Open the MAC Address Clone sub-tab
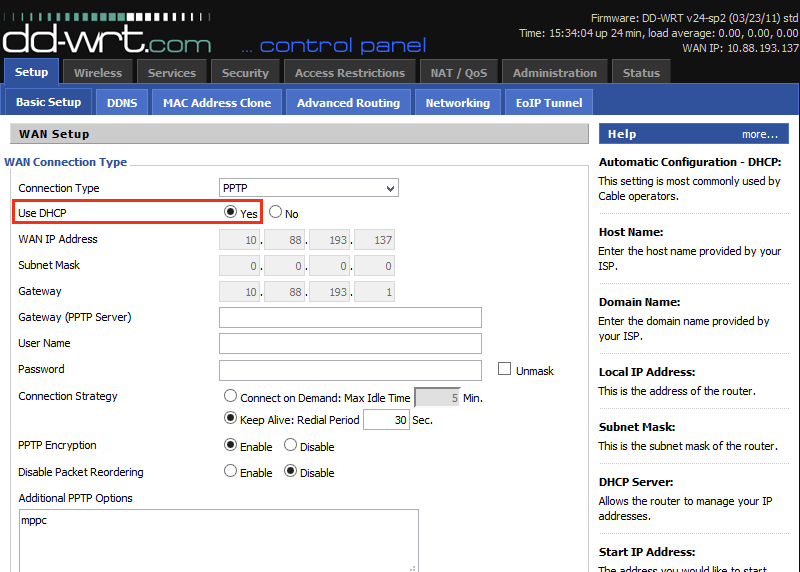 [x=217, y=102]
